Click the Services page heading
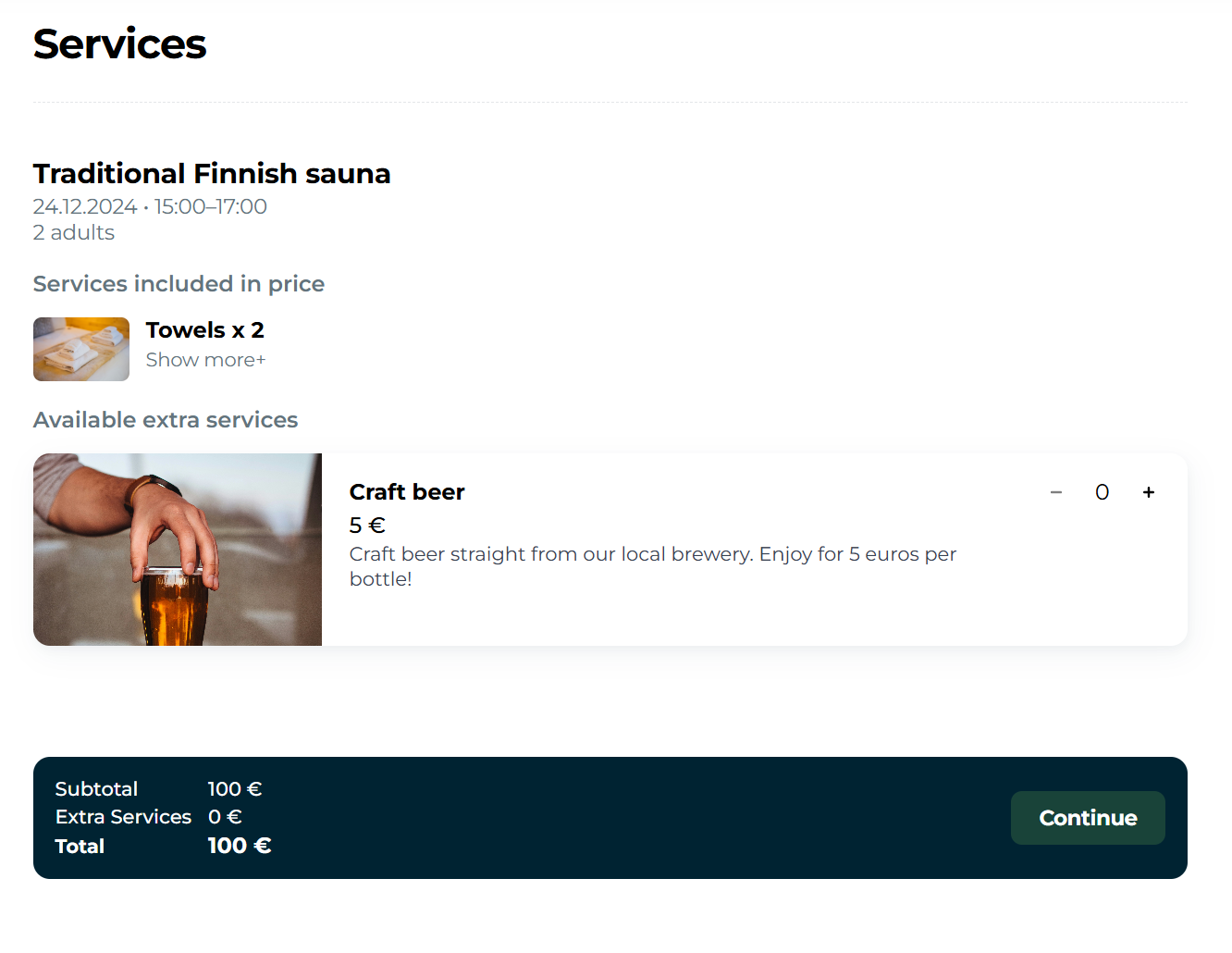Viewport: 1232px width, 953px height. point(119,44)
